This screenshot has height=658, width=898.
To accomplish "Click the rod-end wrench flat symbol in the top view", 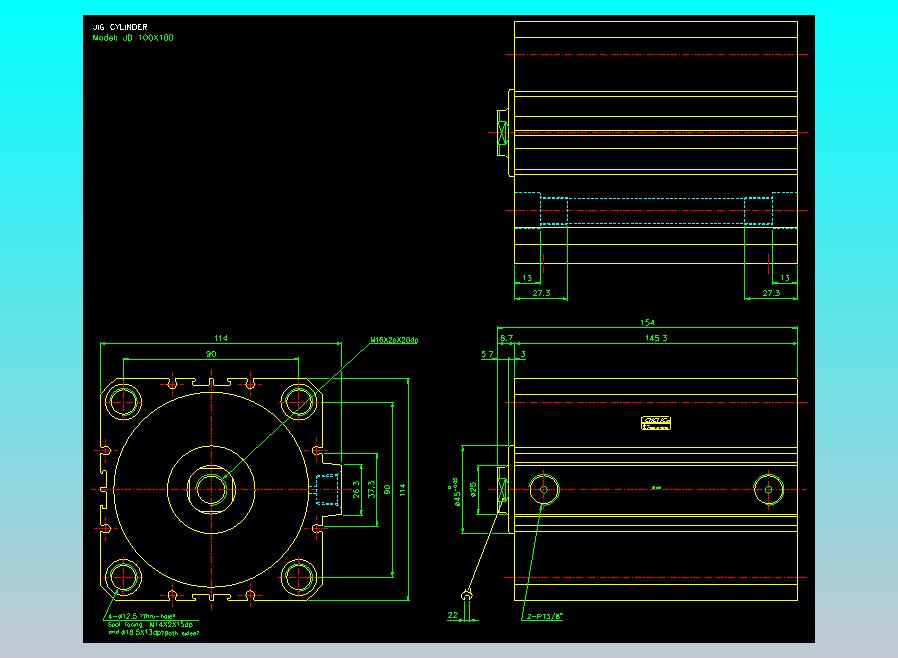I will [x=502, y=133].
